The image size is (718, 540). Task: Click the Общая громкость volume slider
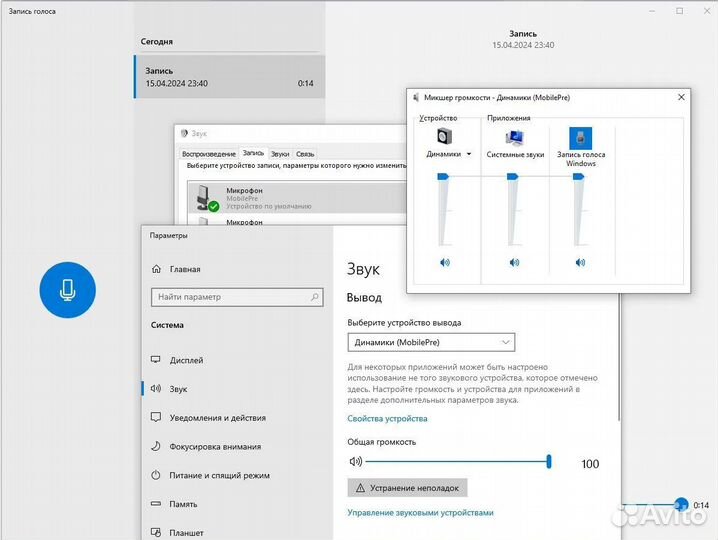point(456,462)
